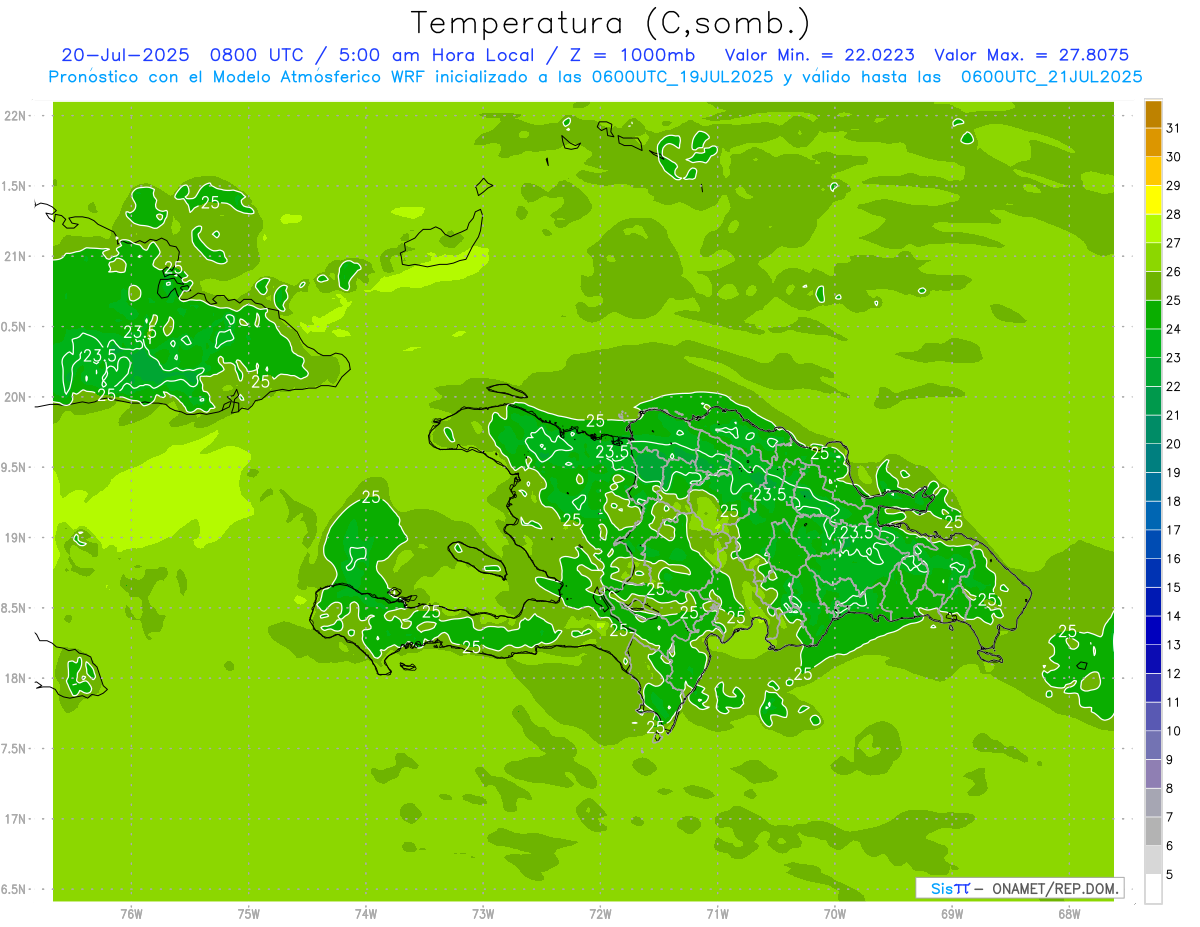Pick the yellow swatch between colorbar labels 28 and 29

point(1153,200)
